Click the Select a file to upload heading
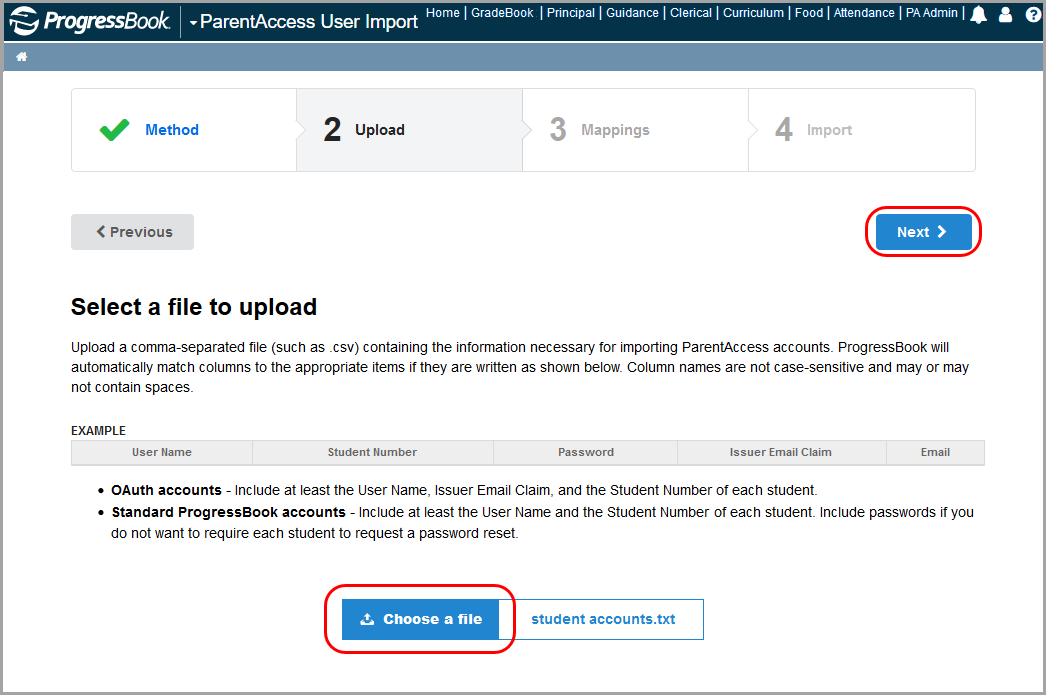 click(193, 307)
